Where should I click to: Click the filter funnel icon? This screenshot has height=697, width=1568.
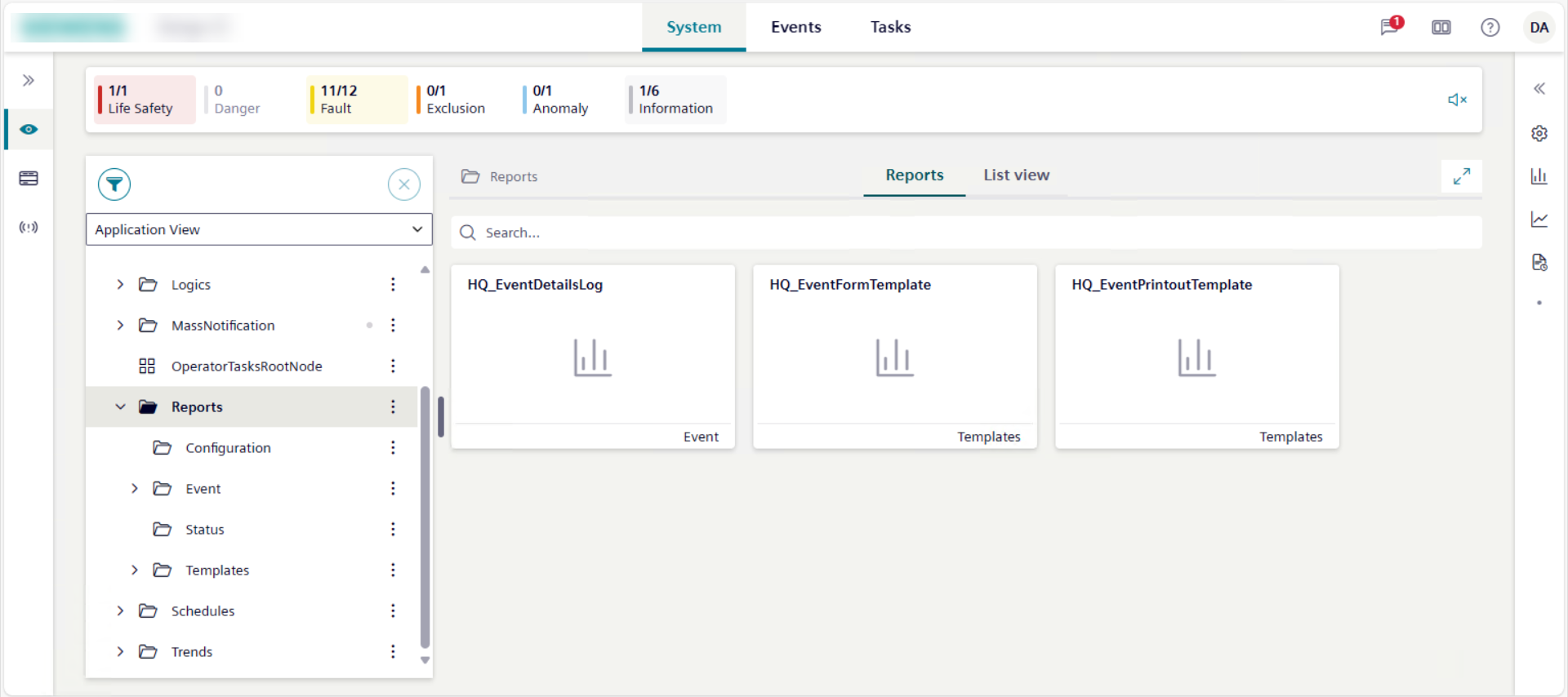pyautogui.click(x=114, y=184)
